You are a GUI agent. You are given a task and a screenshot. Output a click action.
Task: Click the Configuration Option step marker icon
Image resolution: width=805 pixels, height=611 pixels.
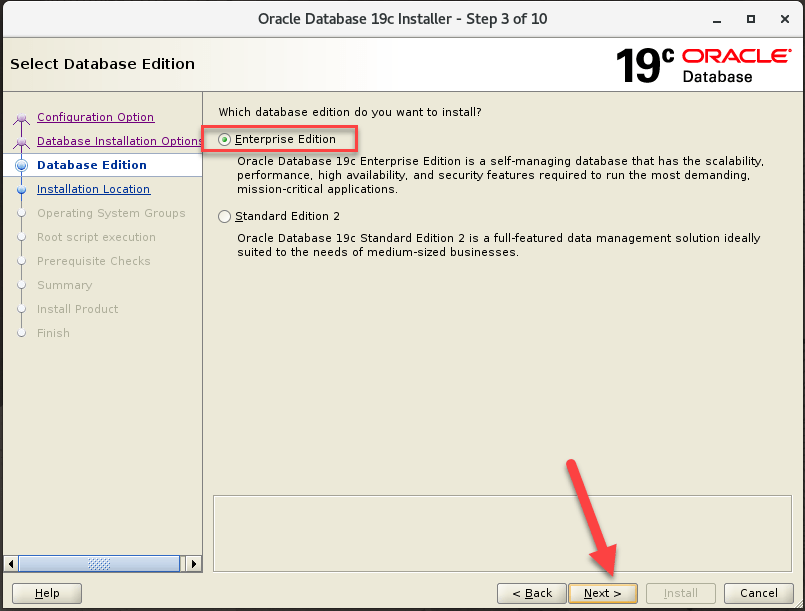[x=22, y=119]
